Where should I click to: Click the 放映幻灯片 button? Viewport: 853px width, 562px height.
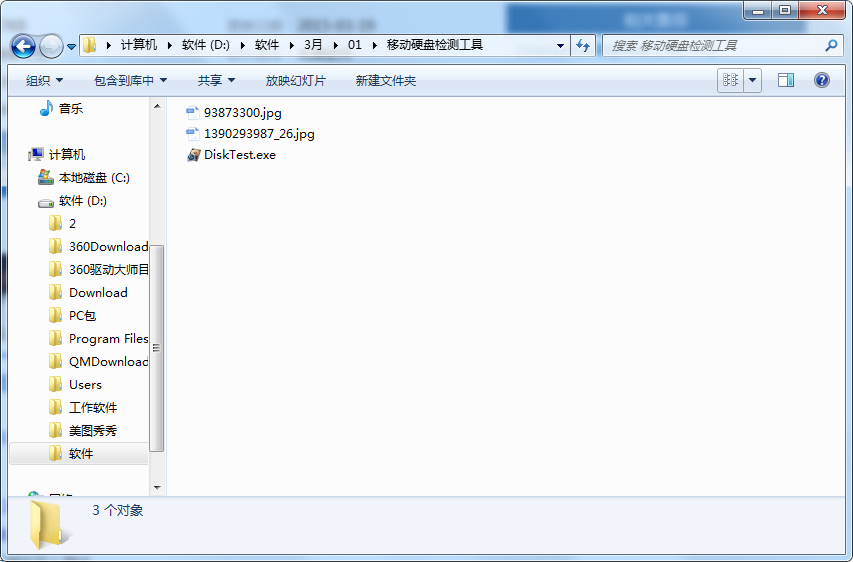[295, 80]
